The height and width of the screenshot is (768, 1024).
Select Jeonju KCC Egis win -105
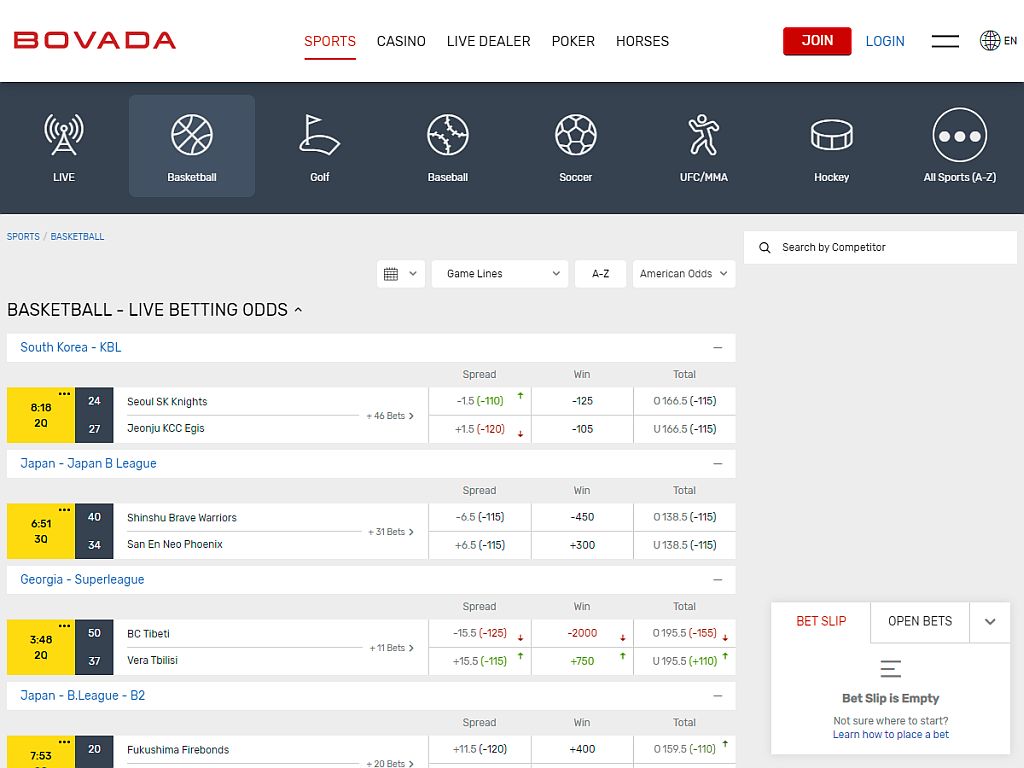(x=582, y=430)
